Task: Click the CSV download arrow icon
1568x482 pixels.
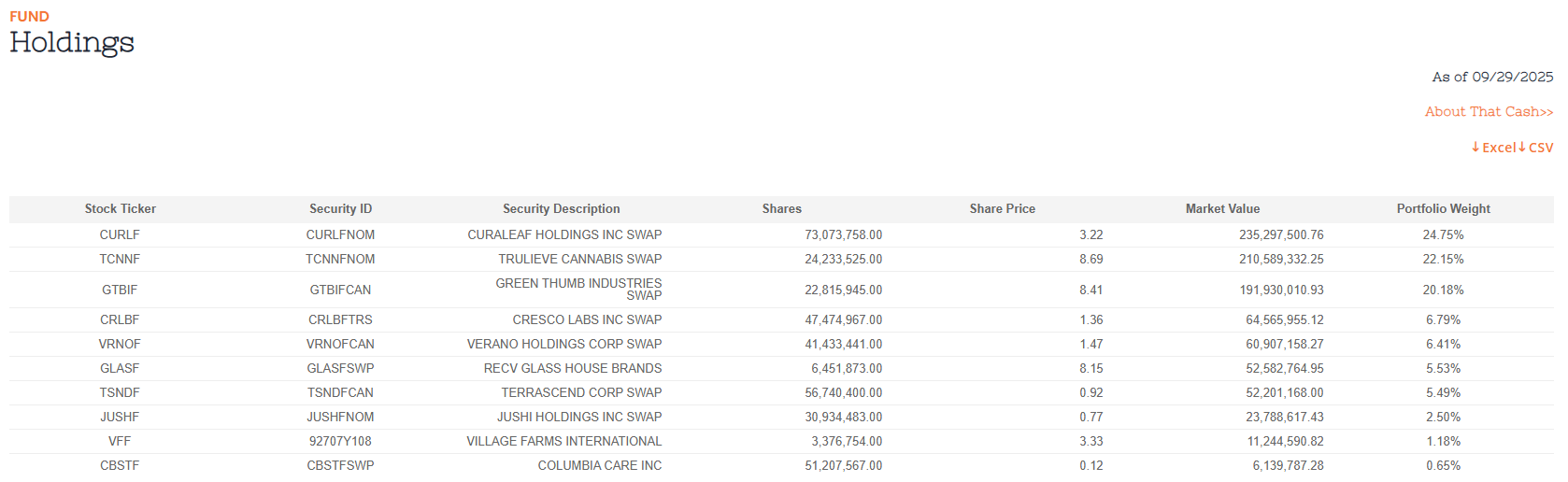Action: tap(1522, 148)
